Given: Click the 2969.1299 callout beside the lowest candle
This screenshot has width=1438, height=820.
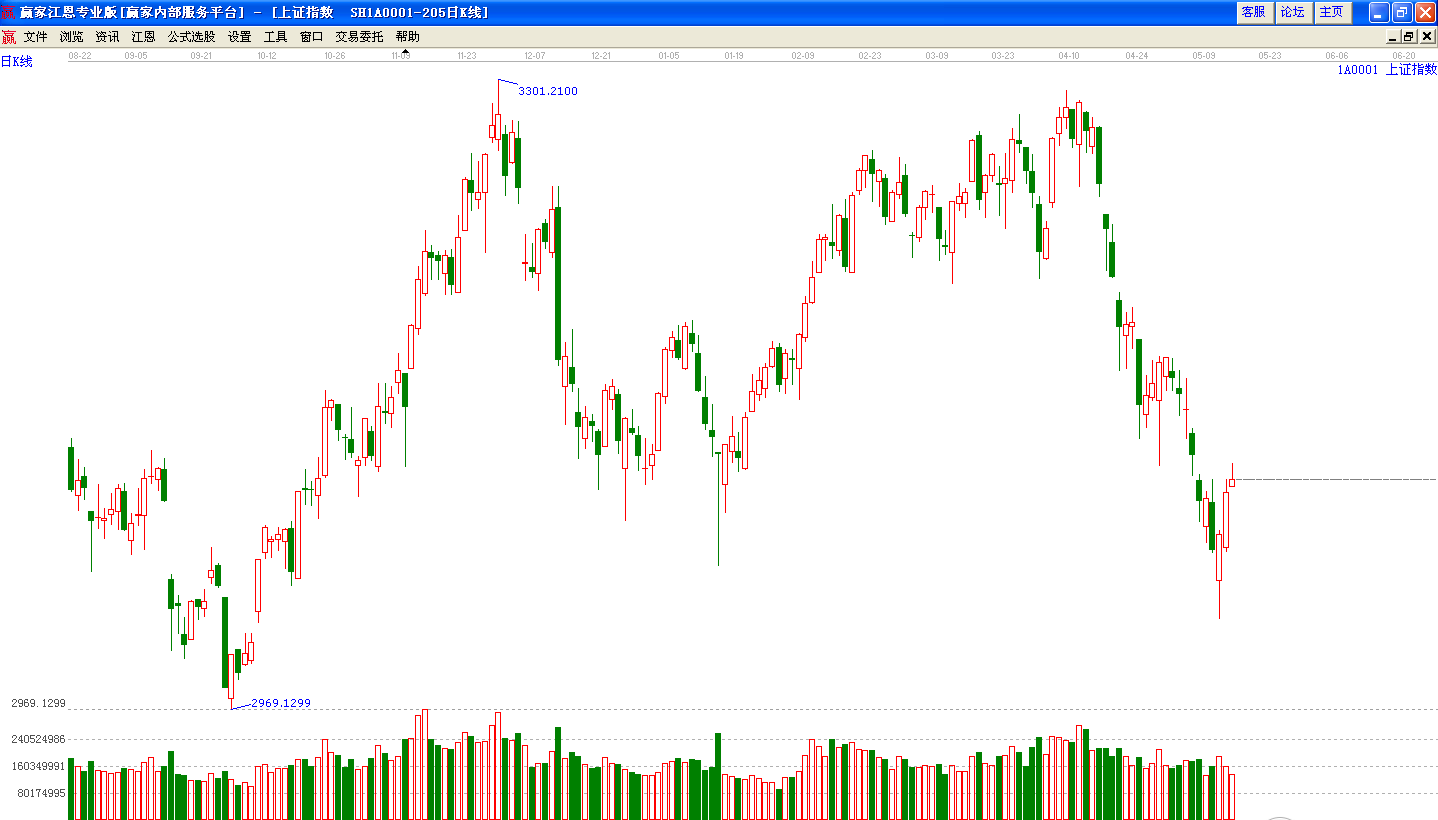Looking at the screenshot, I should point(281,703).
